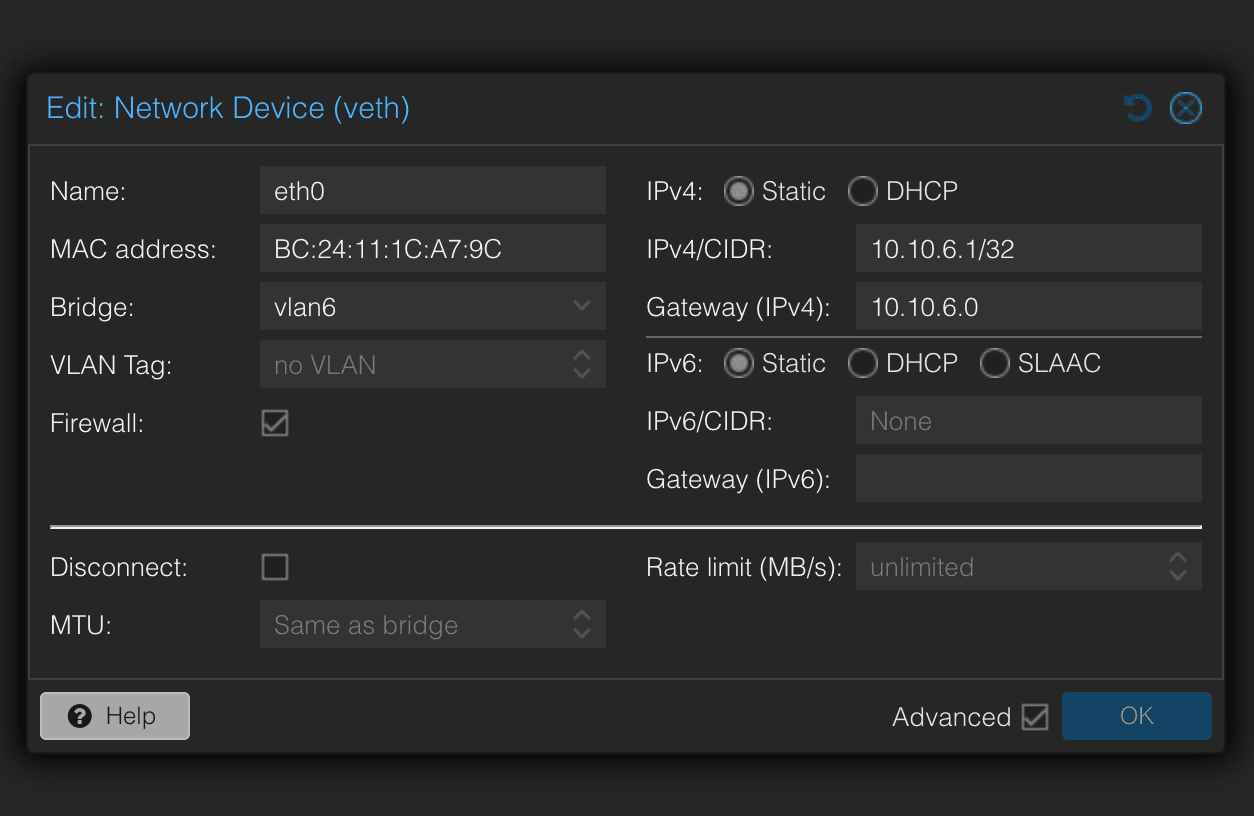This screenshot has width=1254, height=816.
Task: Click the Bridge field chevron icon
Action: (x=582, y=306)
